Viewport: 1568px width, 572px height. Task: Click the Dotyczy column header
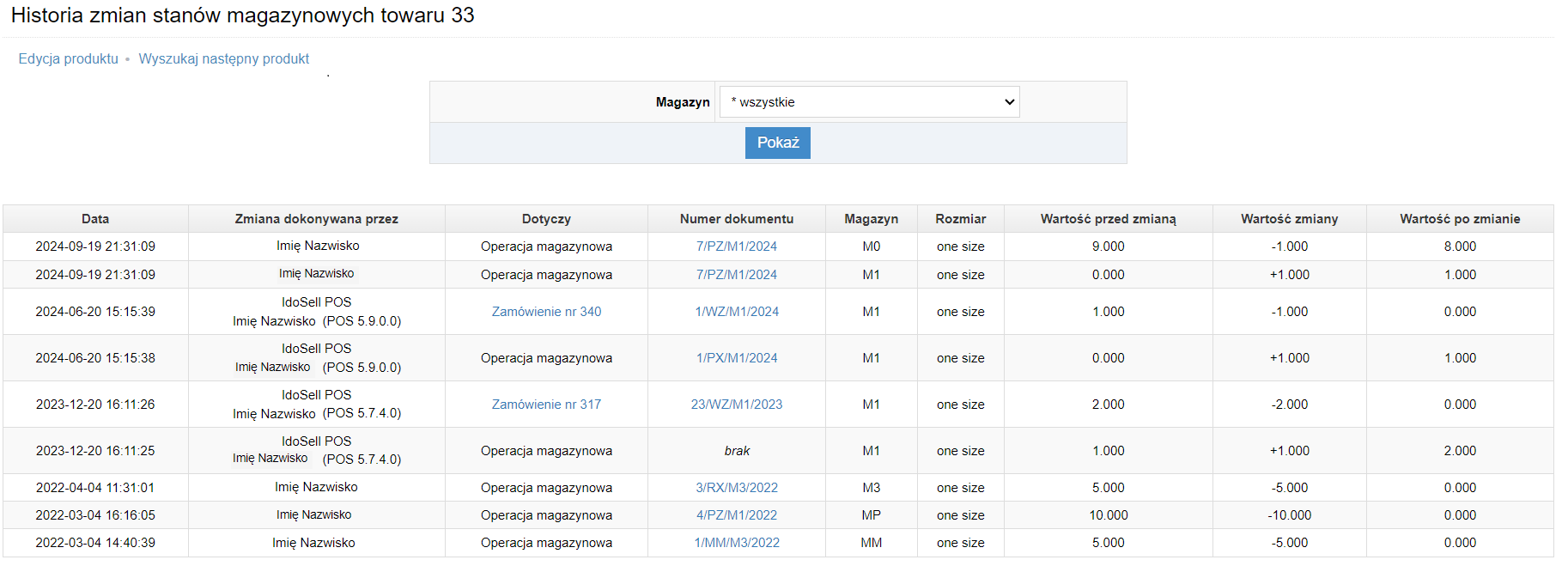(x=546, y=219)
